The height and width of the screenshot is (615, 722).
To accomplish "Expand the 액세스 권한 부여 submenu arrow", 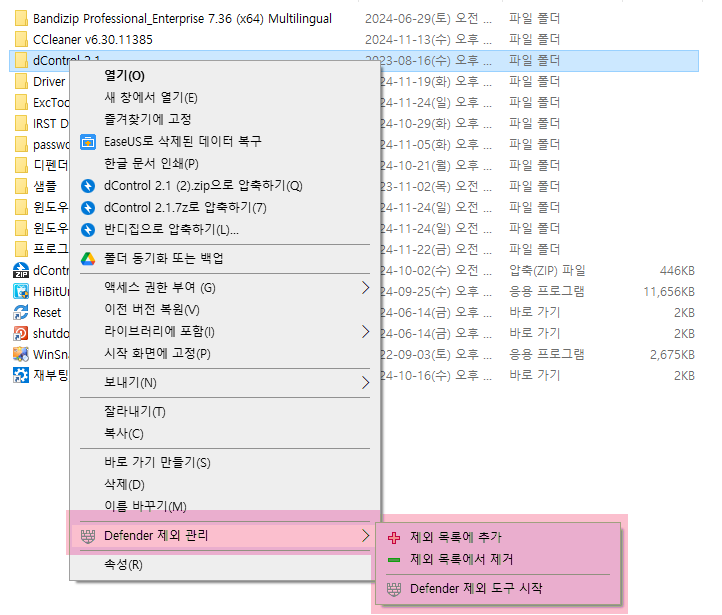I will click(366, 288).
